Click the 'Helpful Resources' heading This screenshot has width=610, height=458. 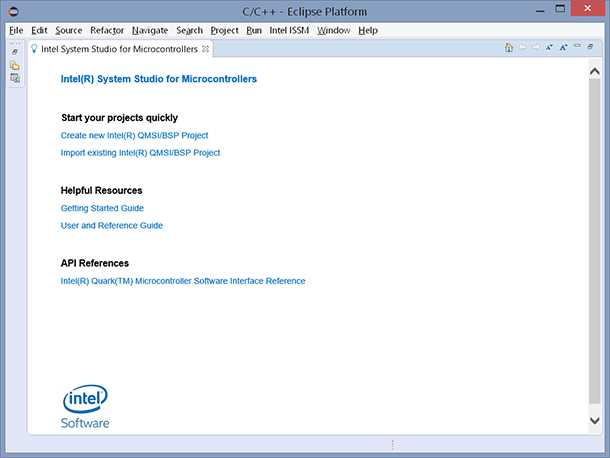pyautogui.click(x=101, y=191)
